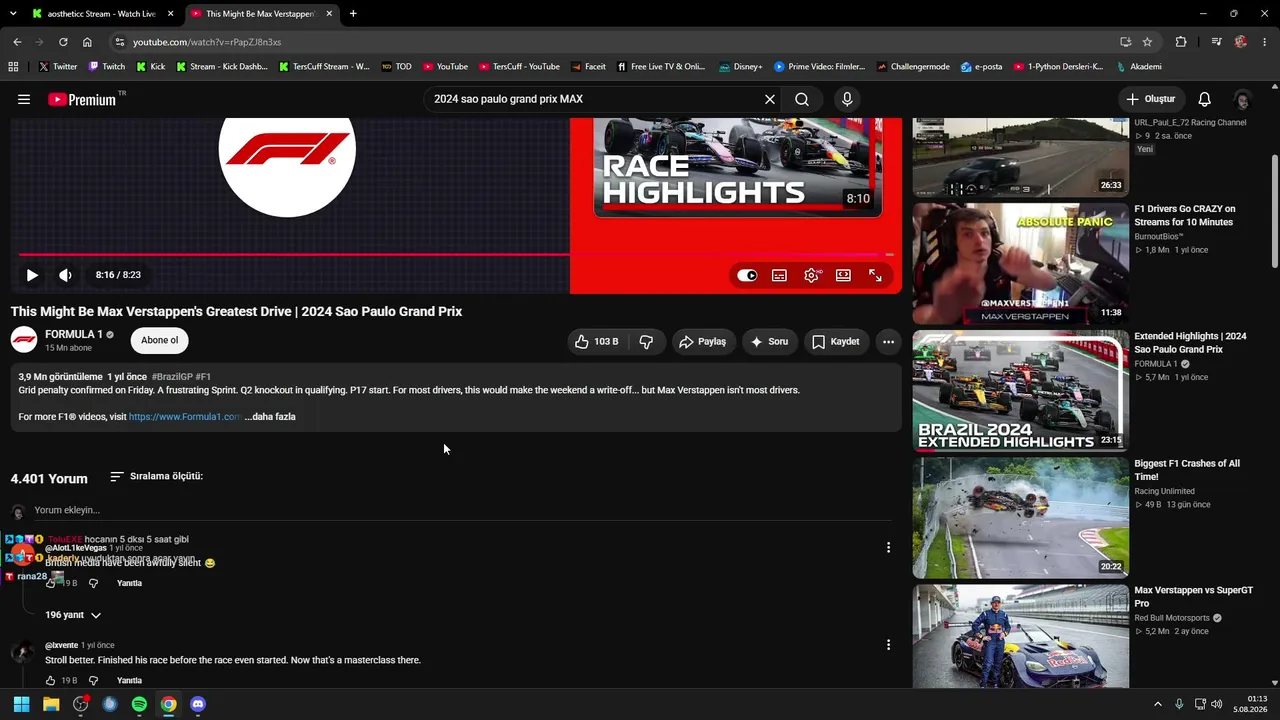Screen dimensions: 1280x720
Task: Mute the video using the volume icon
Action: [65, 275]
